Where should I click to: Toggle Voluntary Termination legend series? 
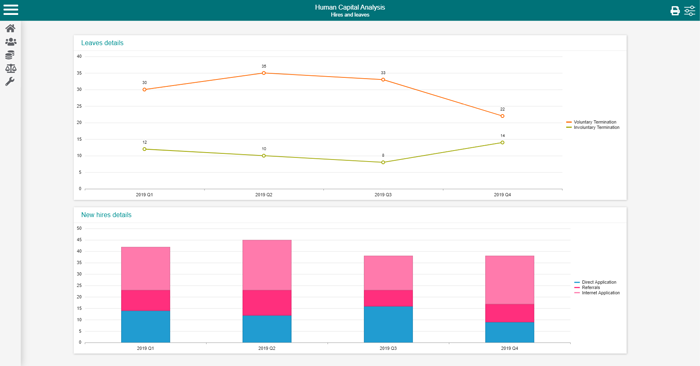click(591, 122)
